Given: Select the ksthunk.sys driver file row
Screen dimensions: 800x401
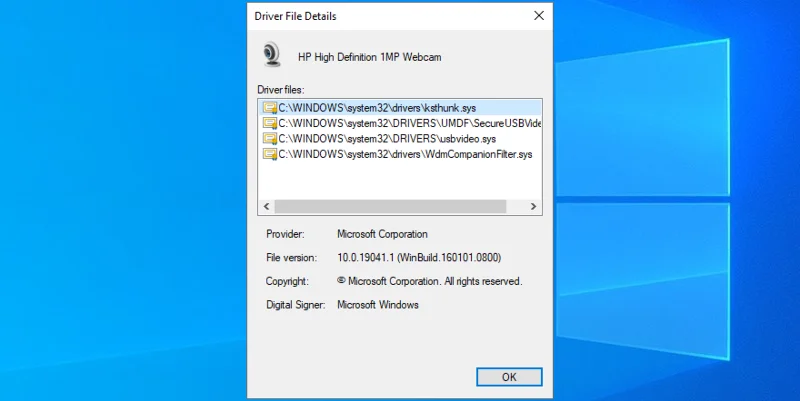Looking at the screenshot, I should tap(401, 108).
